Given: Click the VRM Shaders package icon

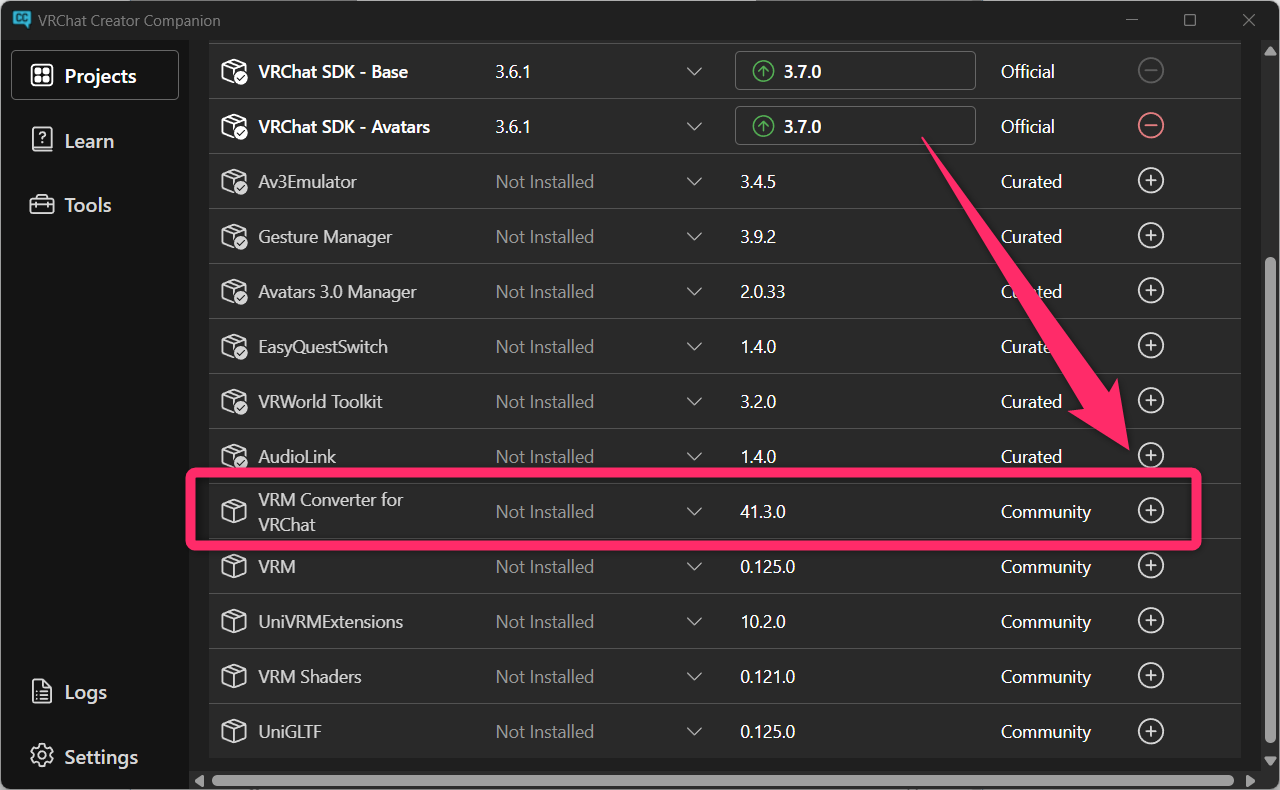Looking at the screenshot, I should tap(234, 677).
